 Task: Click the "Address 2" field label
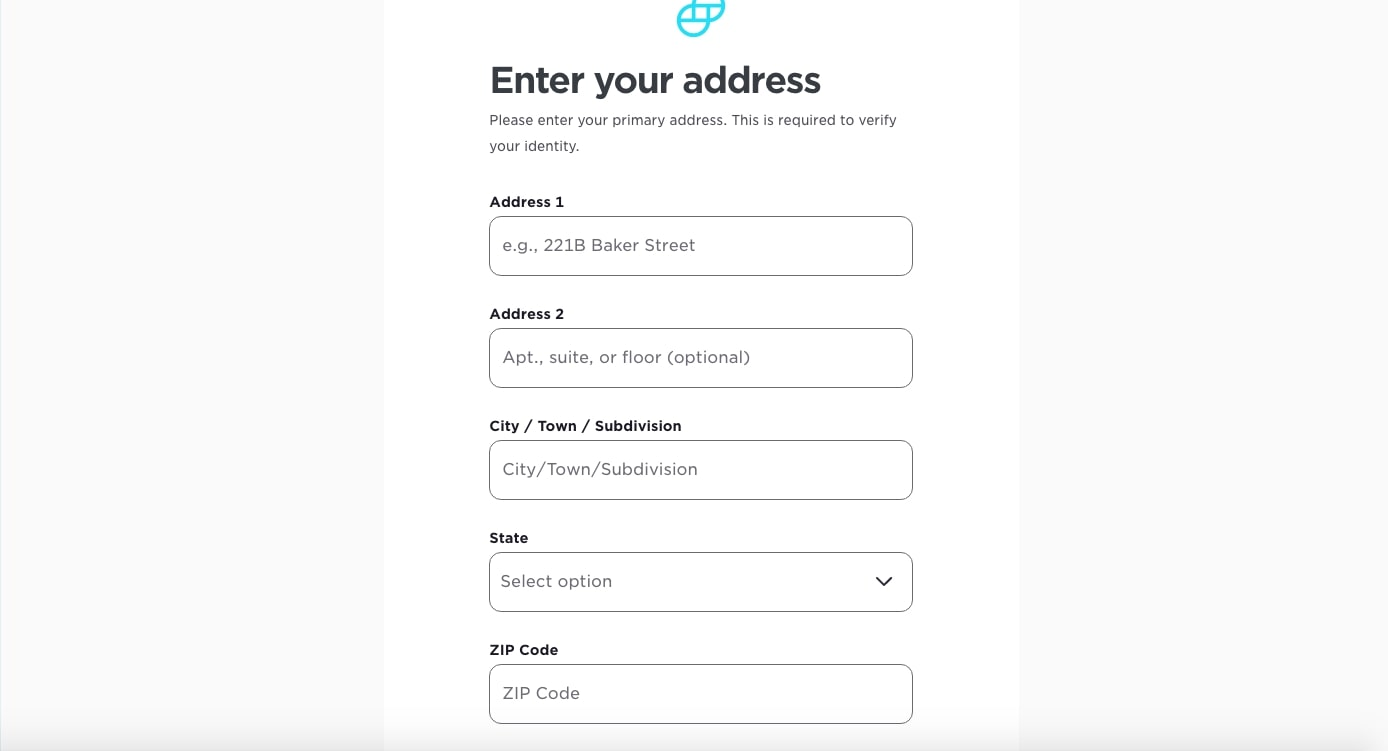tap(526, 314)
